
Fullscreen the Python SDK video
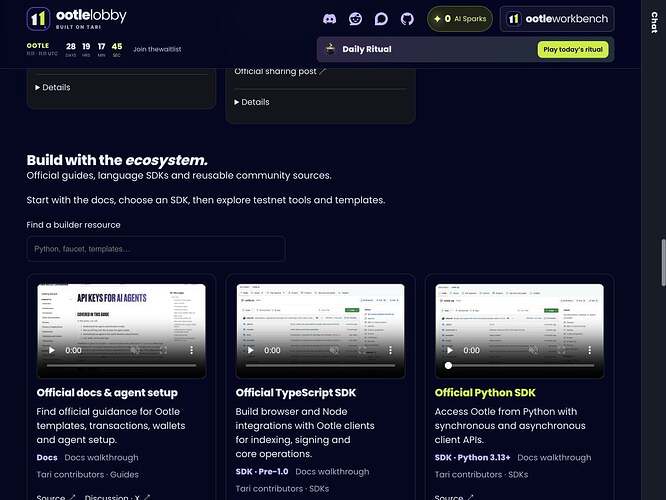(x=561, y=350)
